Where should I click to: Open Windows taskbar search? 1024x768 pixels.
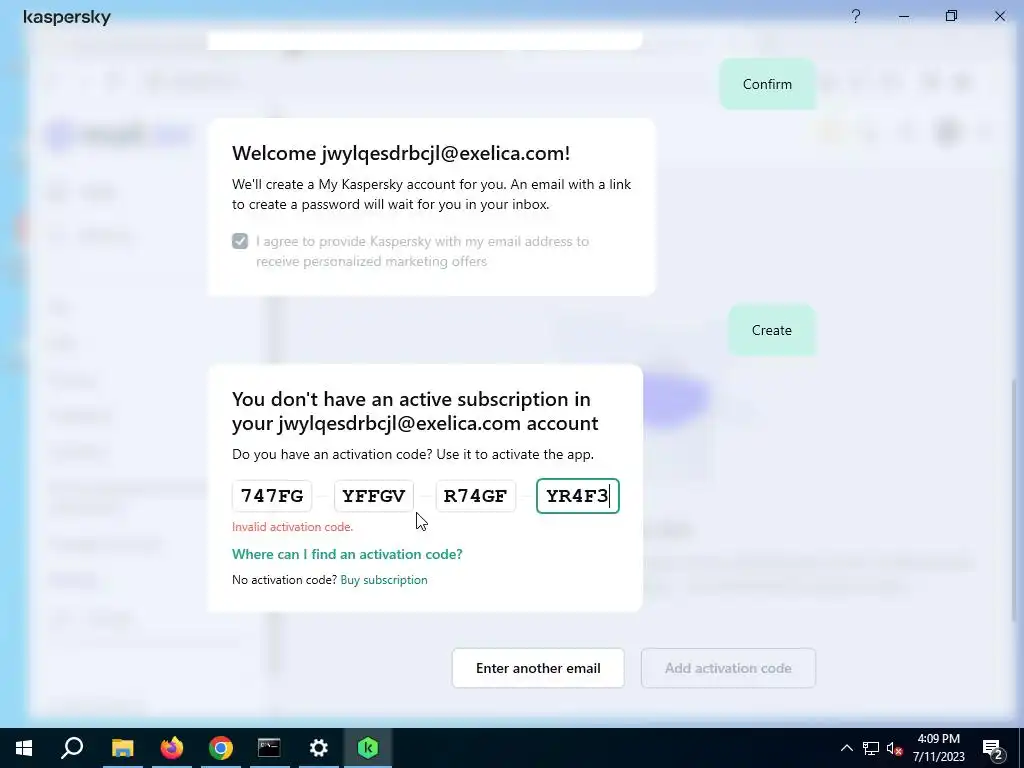(72, 748)
